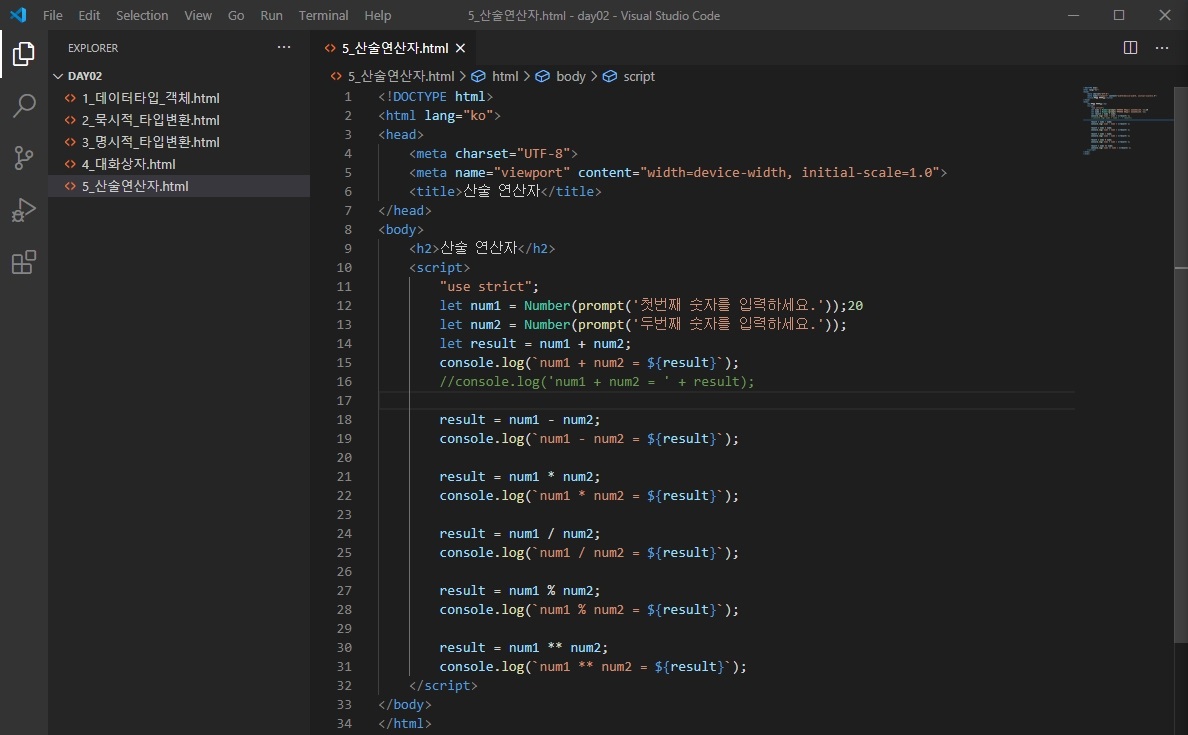Open editor more actions ellipsis
The width and height of the screenshot is (1188, 735).
pos(1161,48)
